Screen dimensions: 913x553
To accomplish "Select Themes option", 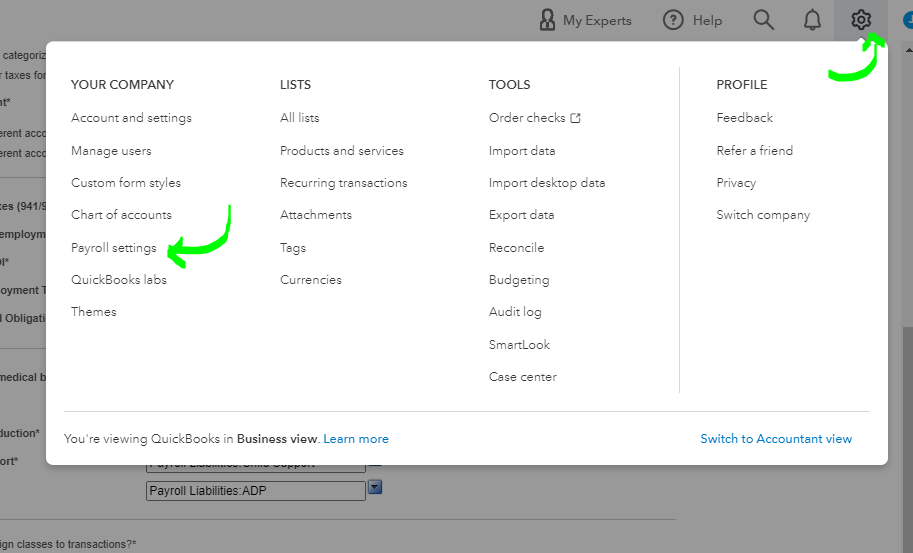I will [94, 312].
